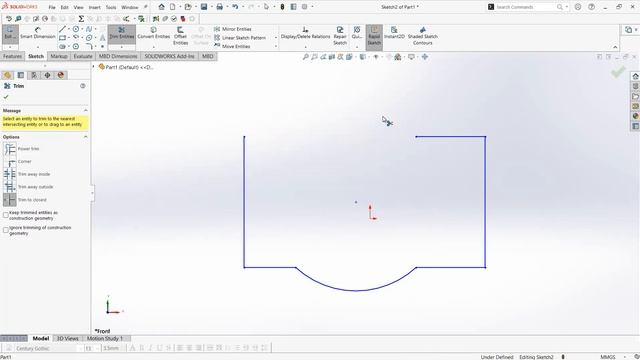Screen dimensions: 640x360
Task: Toggle the Rapid Sketch tool
Action: tap(374, 36)
